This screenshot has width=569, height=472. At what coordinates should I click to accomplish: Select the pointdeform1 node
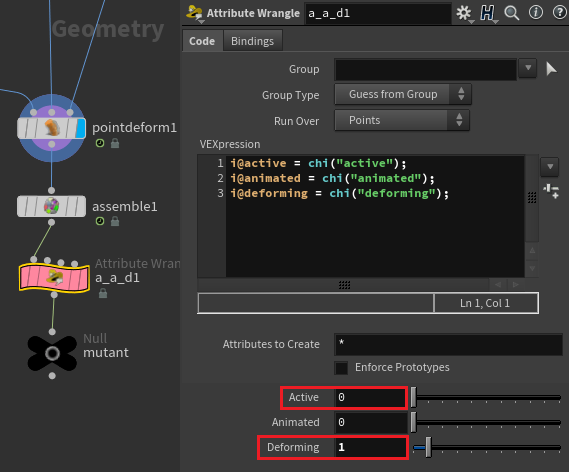[x=52, y=128]
